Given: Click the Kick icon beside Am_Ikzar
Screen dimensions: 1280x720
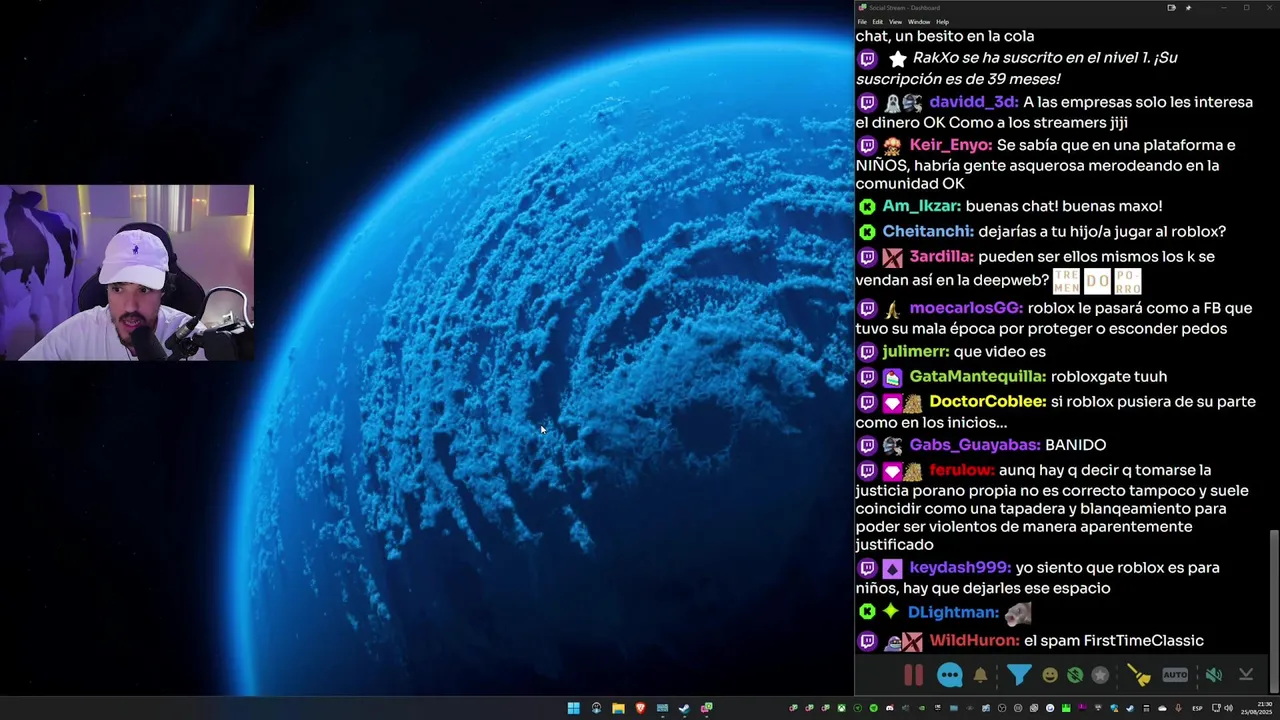Looking at the screenshot, I should click(x=867, y=206).
